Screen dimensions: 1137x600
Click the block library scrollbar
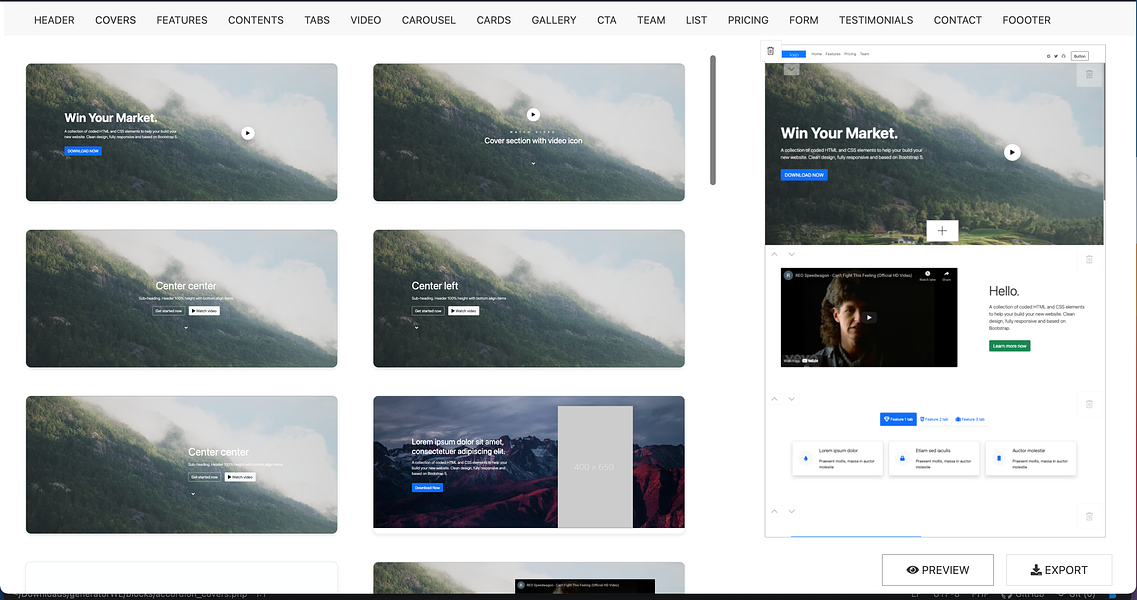[713, 120]
